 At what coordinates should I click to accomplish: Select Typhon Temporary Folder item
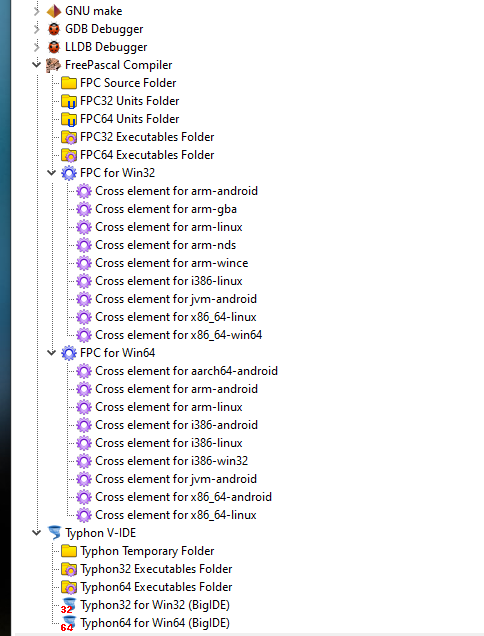147,551
